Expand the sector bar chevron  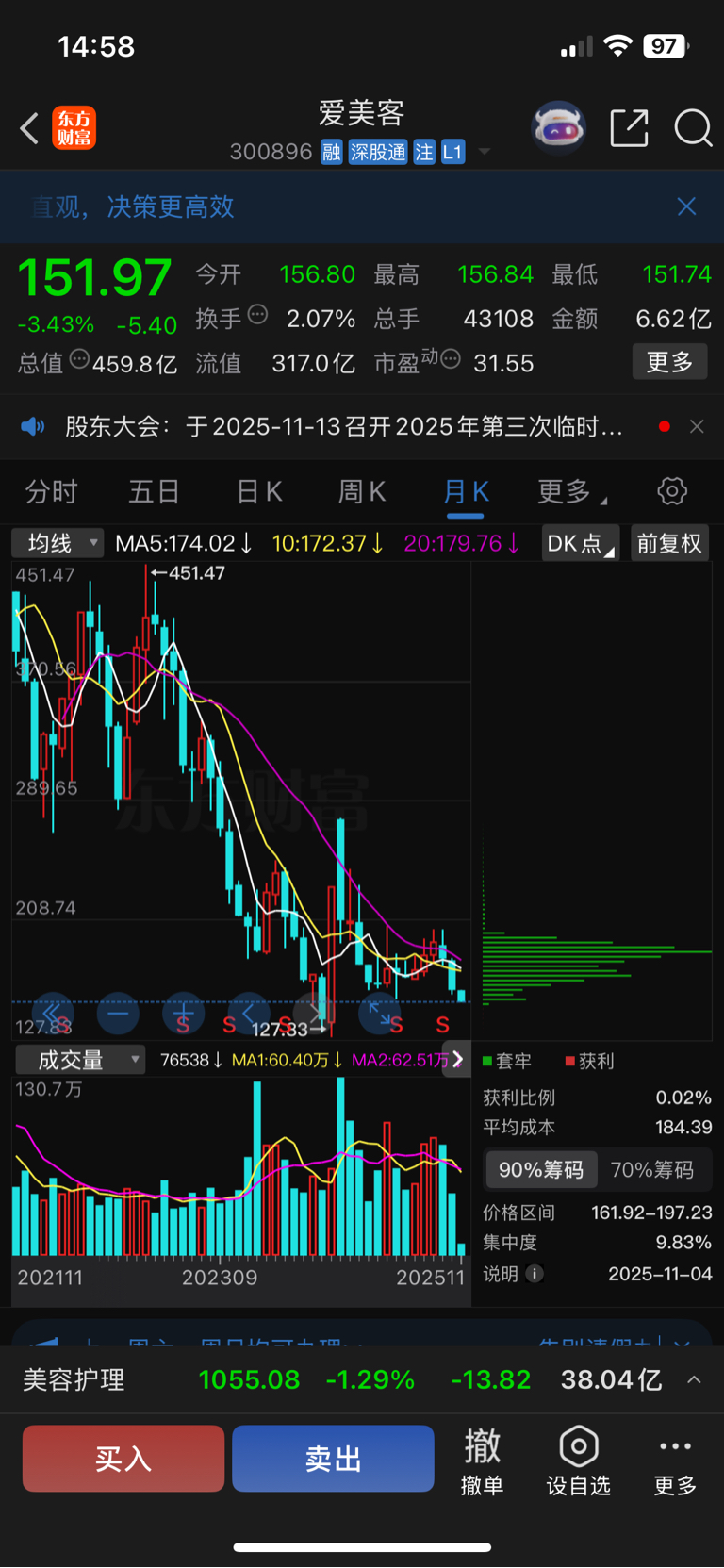694,1380
